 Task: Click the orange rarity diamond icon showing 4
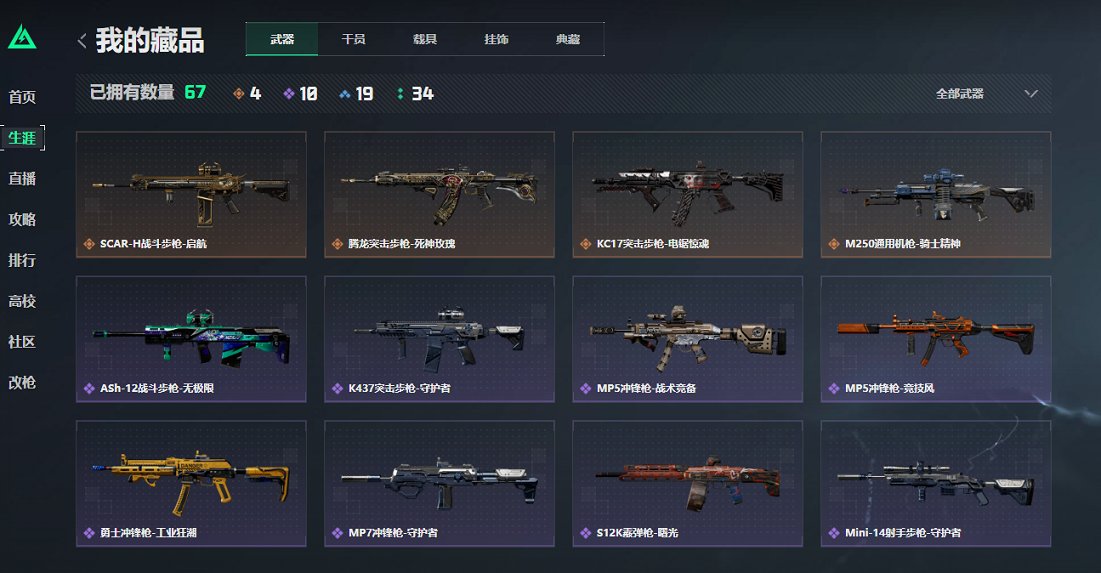tap(239, 93)
